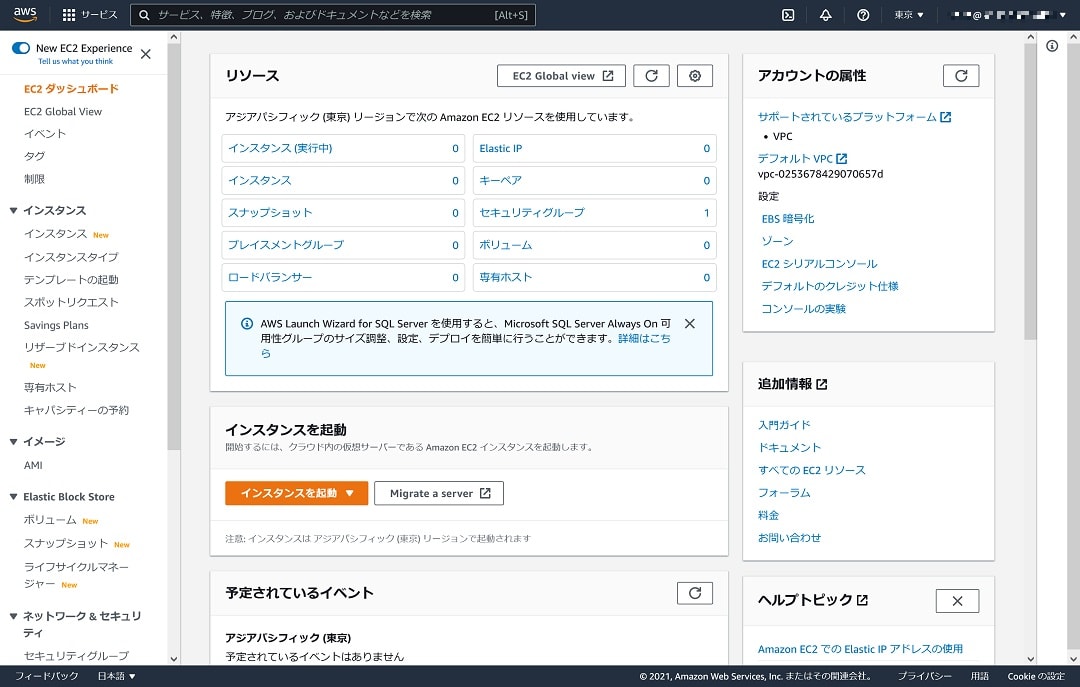The height and width of the screenshot is (687, 1080).
Task: Open the CloudShell terminal icon
Action: pos(788,15)
